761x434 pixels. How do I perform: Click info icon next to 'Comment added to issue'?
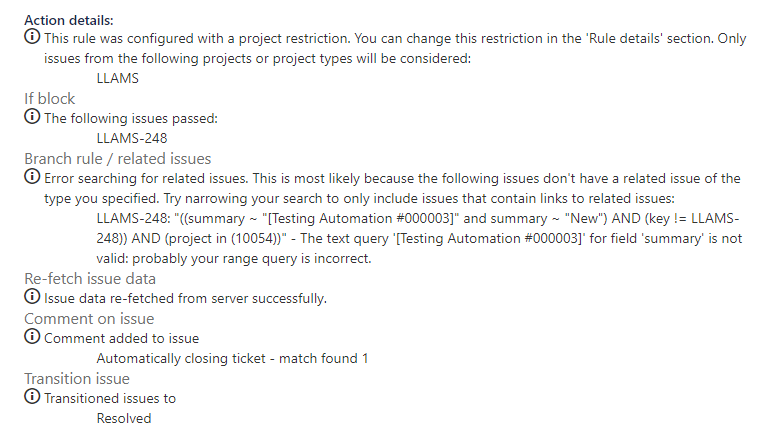32,336
